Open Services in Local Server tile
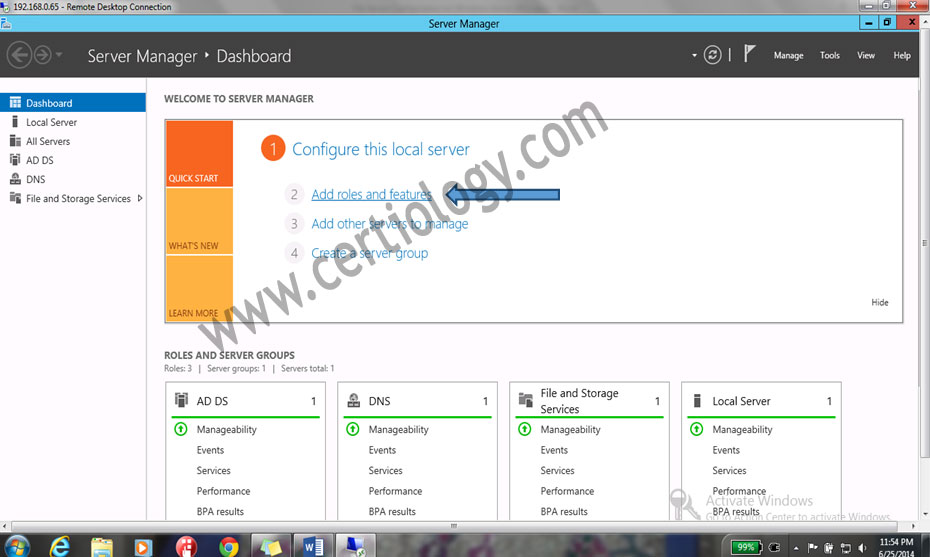 730,470
